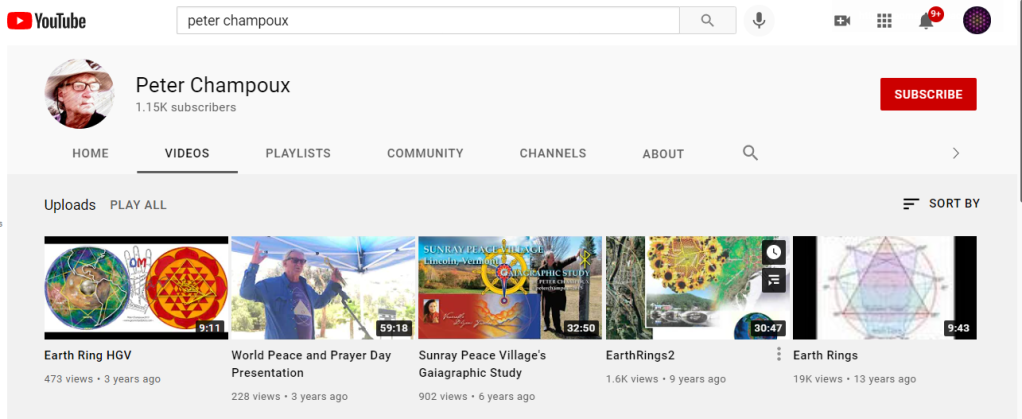Viewport: 1022px width, 419px height.
Task: Click the search box containing peter champoux
Action: click(430, 20)
